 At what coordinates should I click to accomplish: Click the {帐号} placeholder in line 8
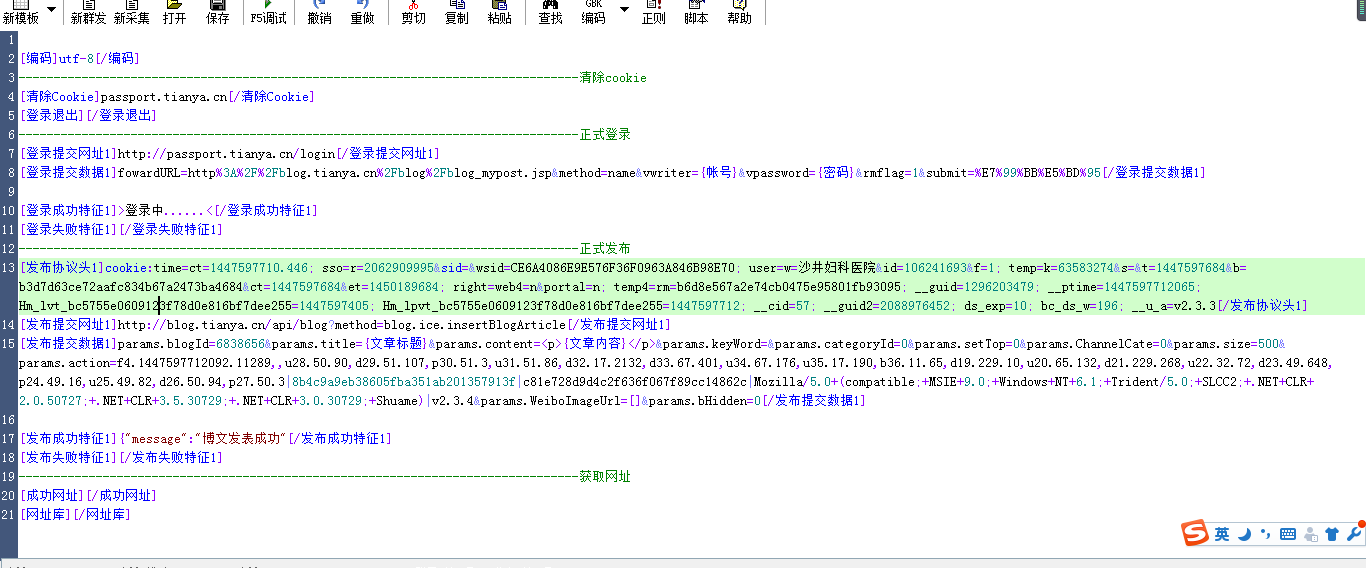point(718,173)
